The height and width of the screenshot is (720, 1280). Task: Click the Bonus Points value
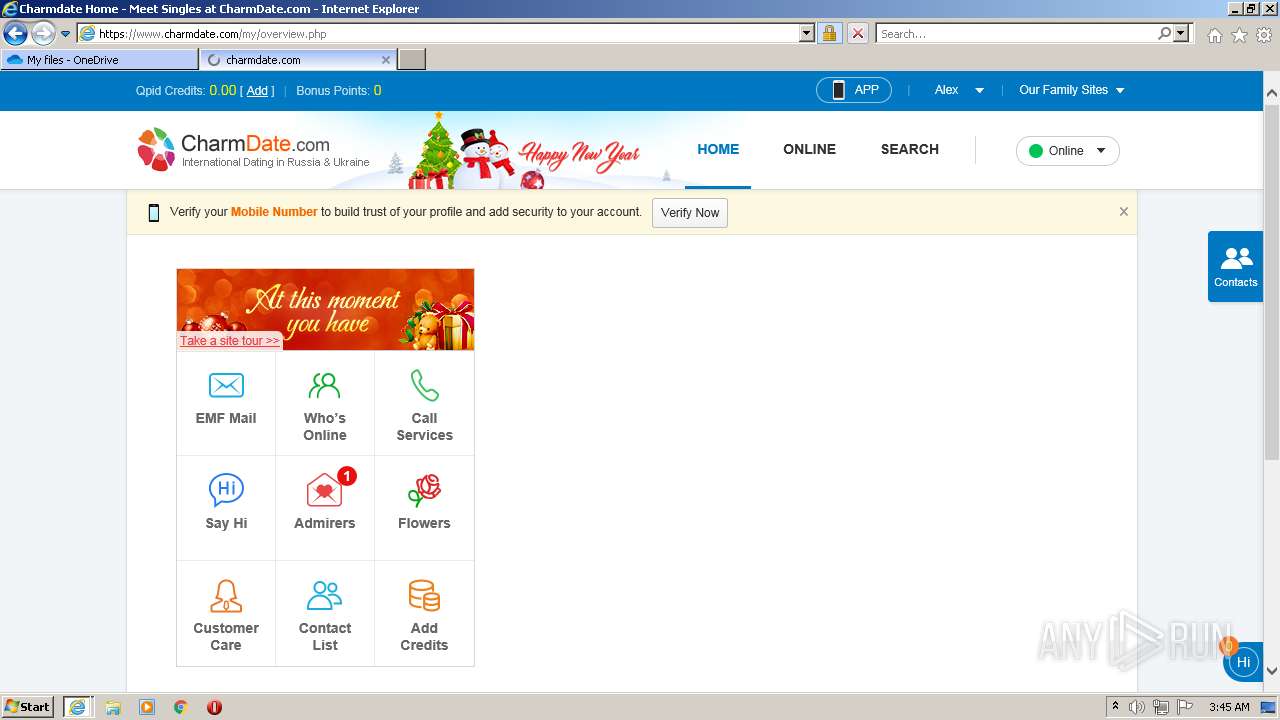pyautogui.click(x=377, y=91)
